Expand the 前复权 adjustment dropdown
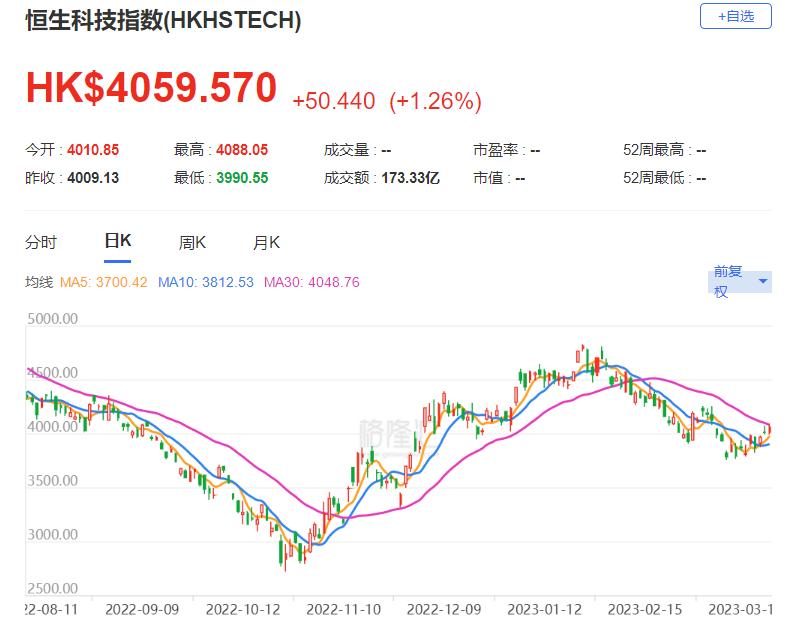The height and width of the screenshot is (636, 803). (739, 282)
